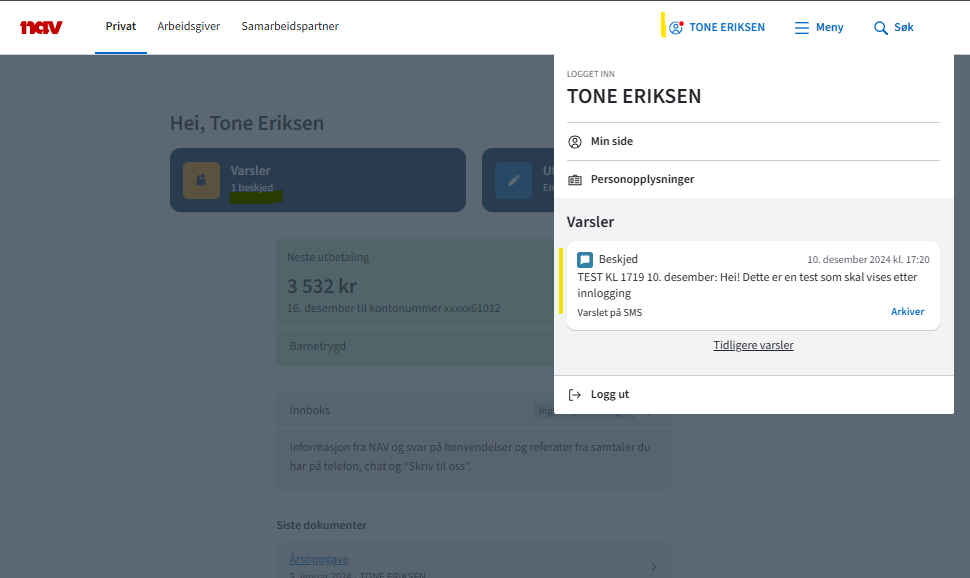Click the Siste dokumenter heading
The height and width of the screenshot is (578, 970).
tap(322, 525)
